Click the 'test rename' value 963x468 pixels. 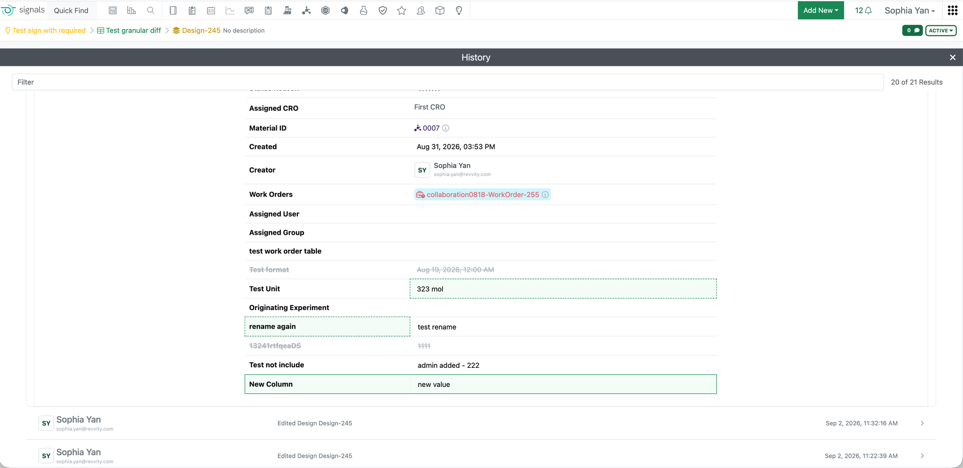click(x=437, y=327)
